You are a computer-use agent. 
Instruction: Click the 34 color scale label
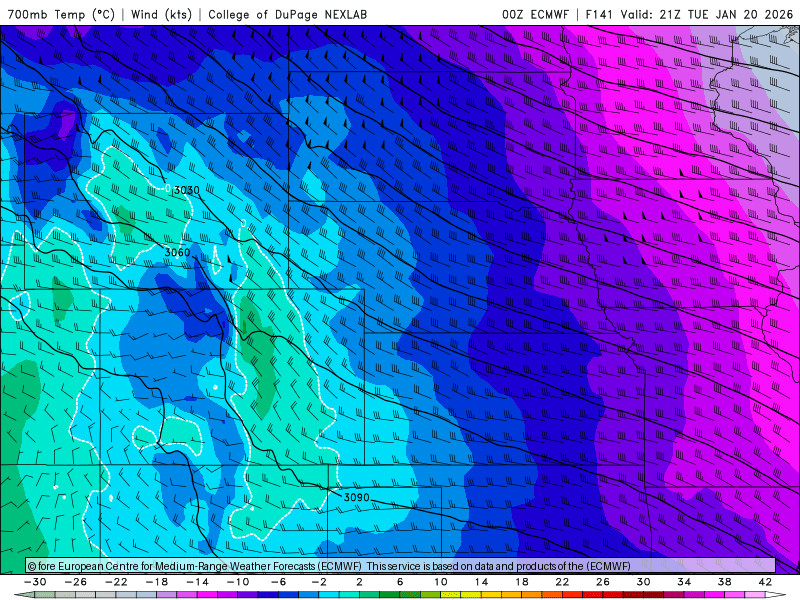click(x=684, y=582)
